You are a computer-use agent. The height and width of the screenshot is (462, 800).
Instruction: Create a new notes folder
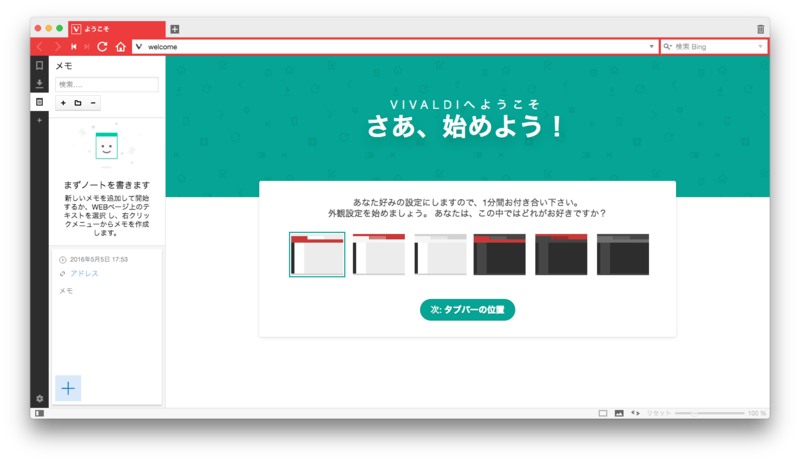(x=78, y=103)
